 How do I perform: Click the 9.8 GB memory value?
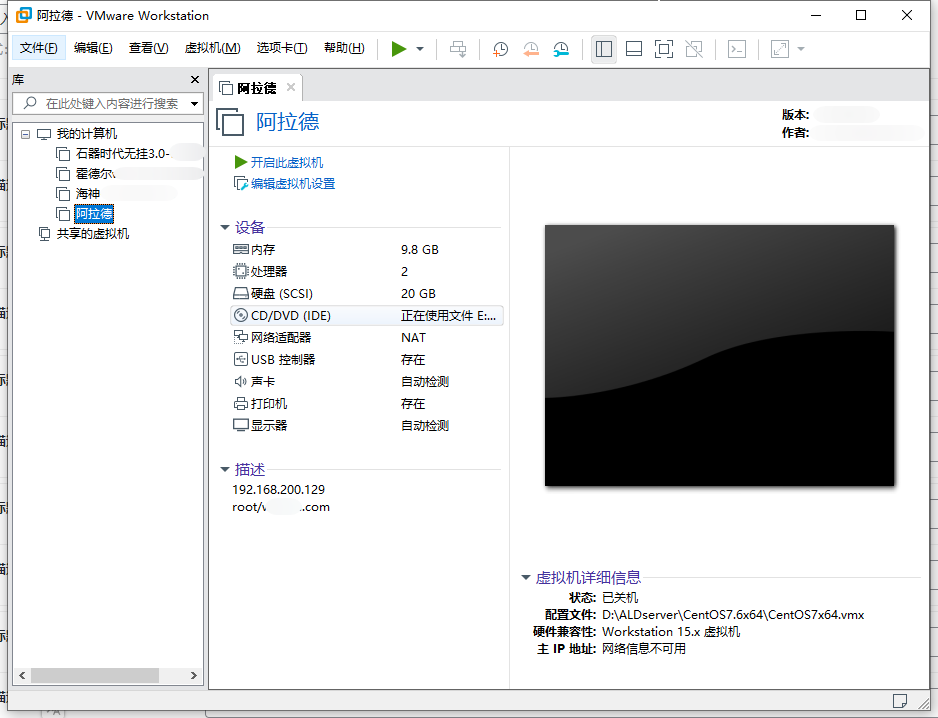pyautogui.click(x=420, y=250)
